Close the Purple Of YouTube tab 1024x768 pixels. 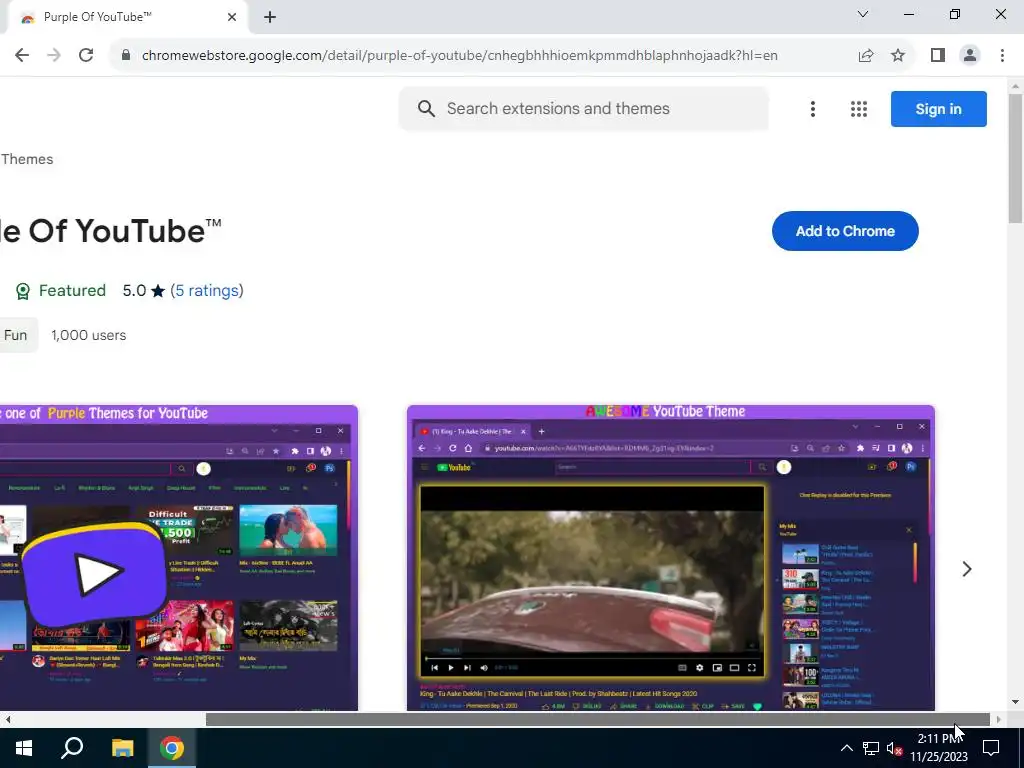(232, 17)
